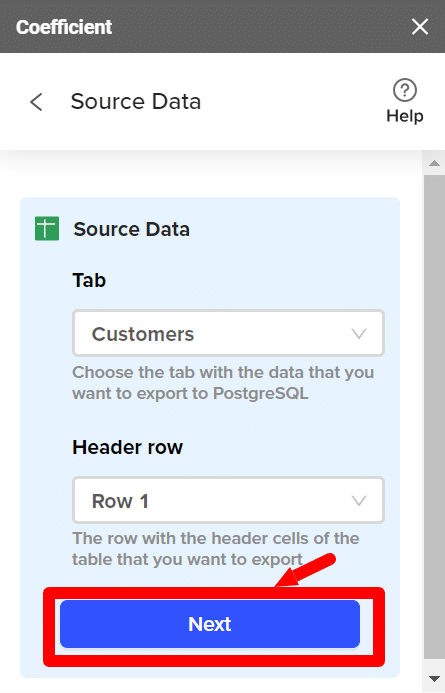Click the Coefficient title in header bar
The height and width of the screenshot is (693, 445).
point(64,27)
